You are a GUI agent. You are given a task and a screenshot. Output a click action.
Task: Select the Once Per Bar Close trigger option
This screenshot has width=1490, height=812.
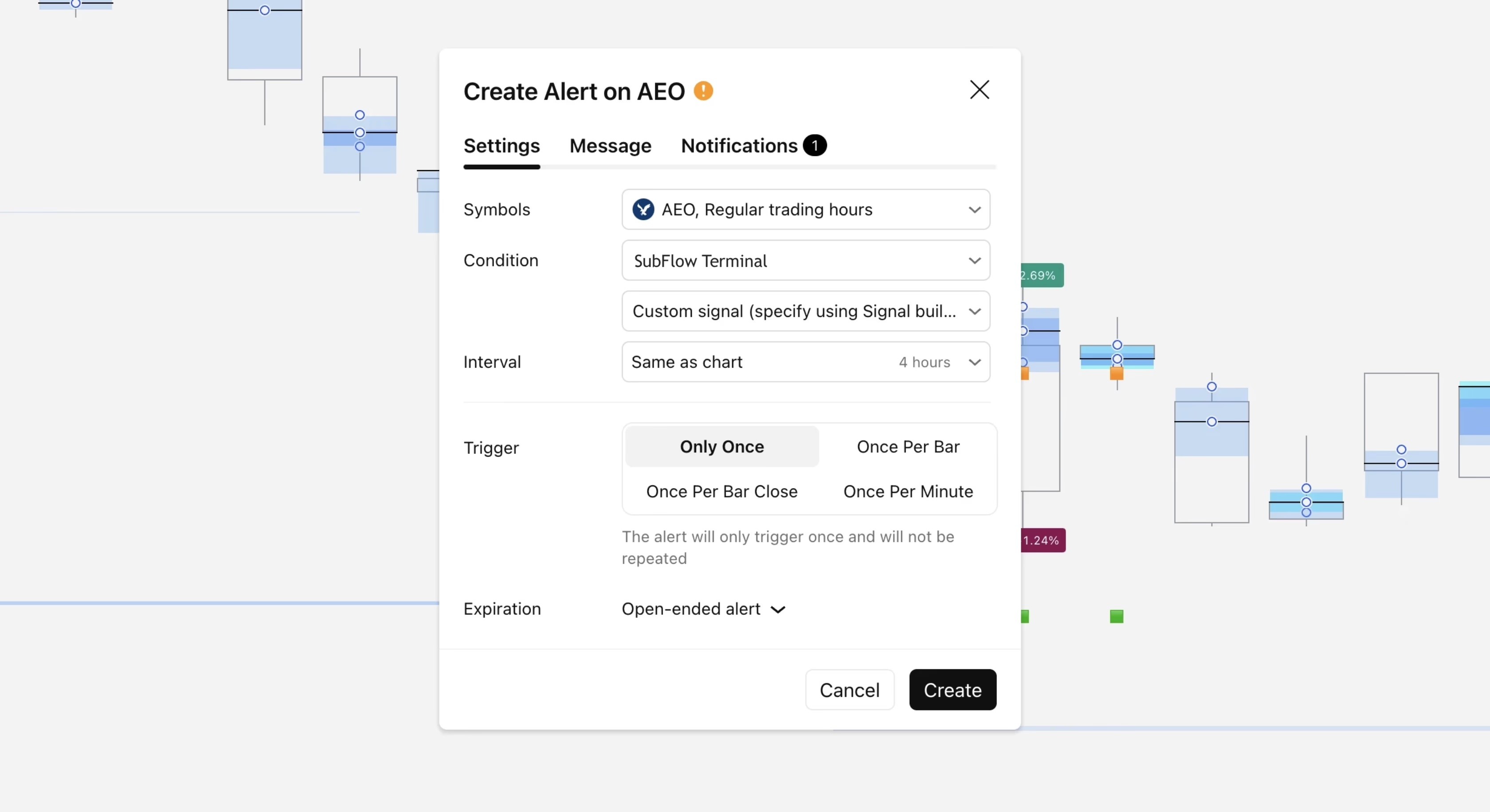721,491
